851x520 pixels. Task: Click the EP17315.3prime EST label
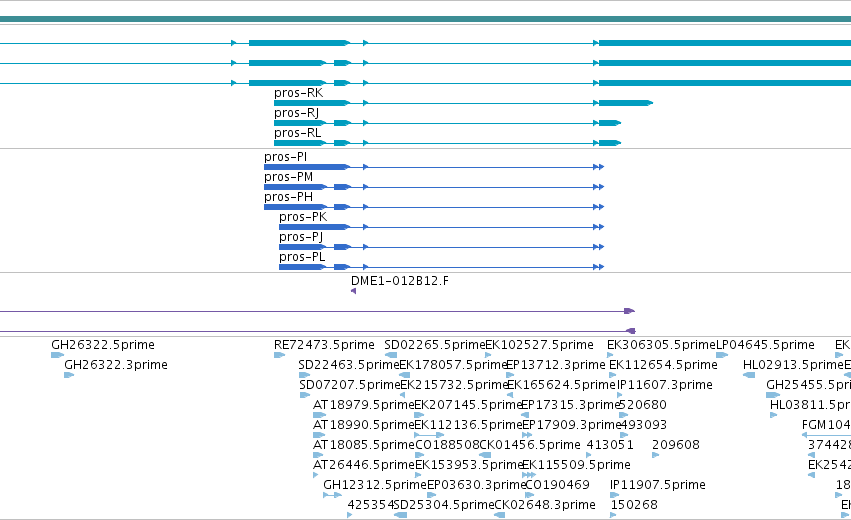(x=570, y=405)
